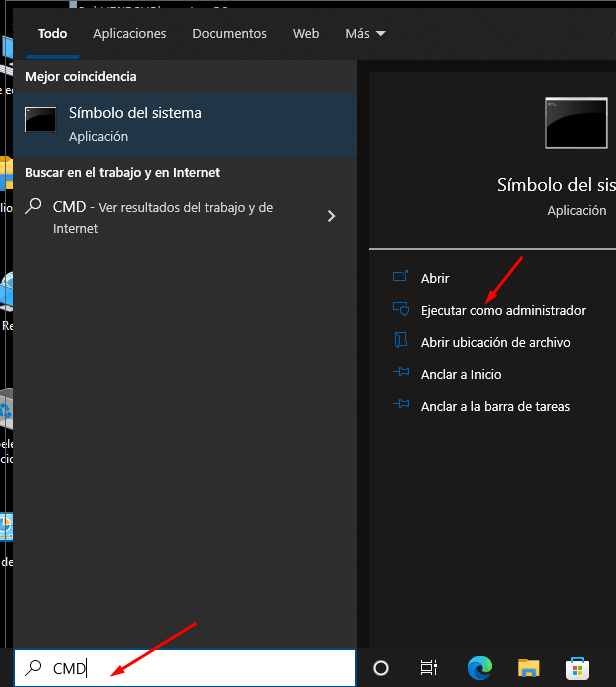Click the shield icon for run as administrator
Viewport: 616px width, 687px height.
tap(401, 309)
